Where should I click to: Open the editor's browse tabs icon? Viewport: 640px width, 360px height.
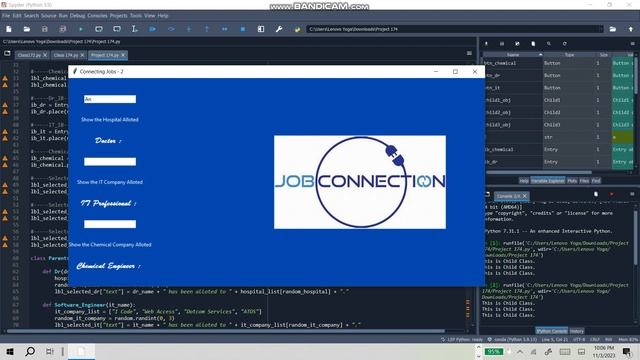(x=7, y=53)
